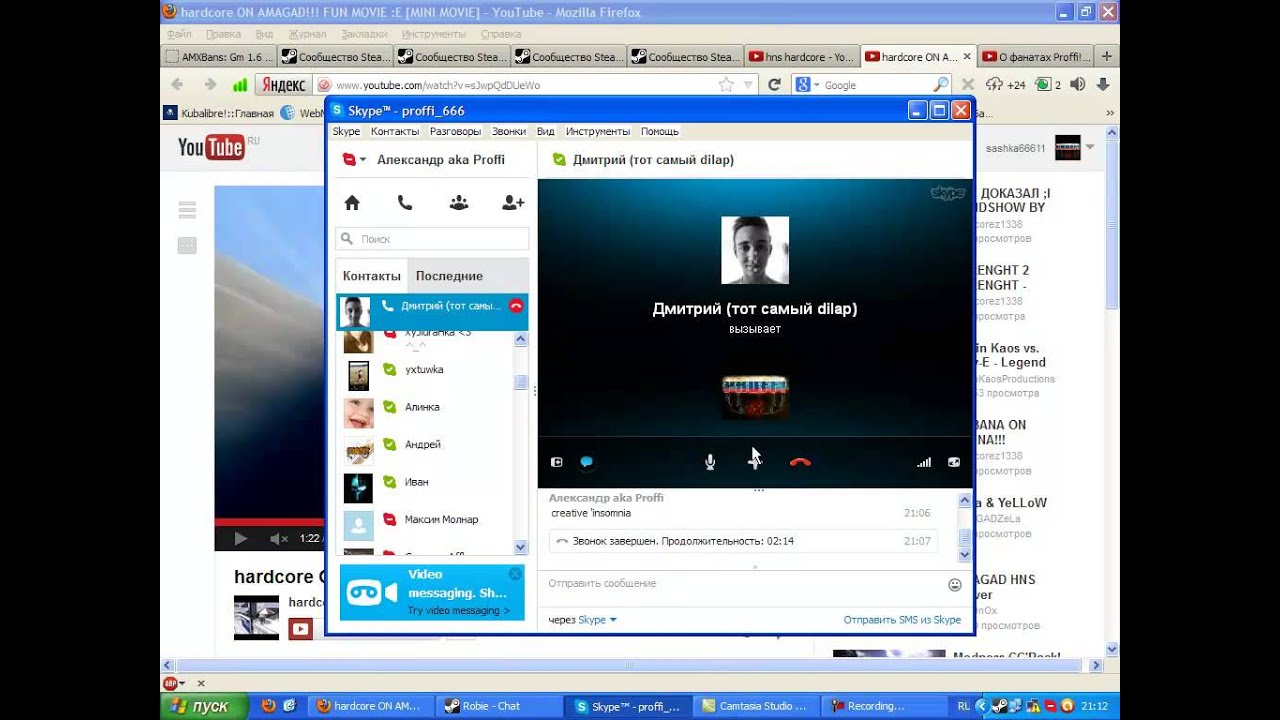Switch Skype call to full screen
This screenshot has height=720, width=1280.
[954, 462]
